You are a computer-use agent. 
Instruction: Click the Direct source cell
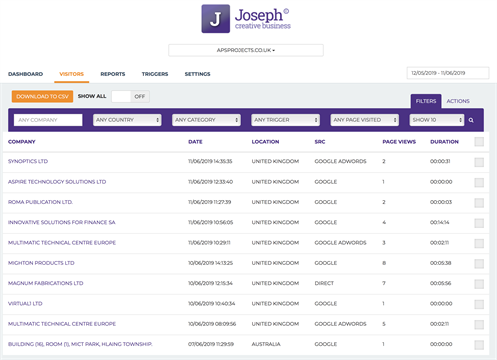[324, 283]
